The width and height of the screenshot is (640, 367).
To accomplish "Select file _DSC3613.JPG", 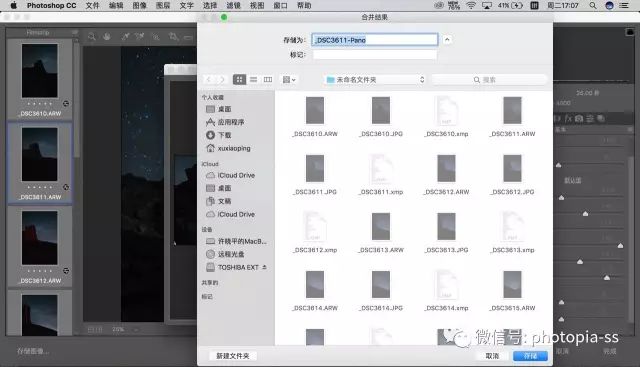I will pos(447,232).
